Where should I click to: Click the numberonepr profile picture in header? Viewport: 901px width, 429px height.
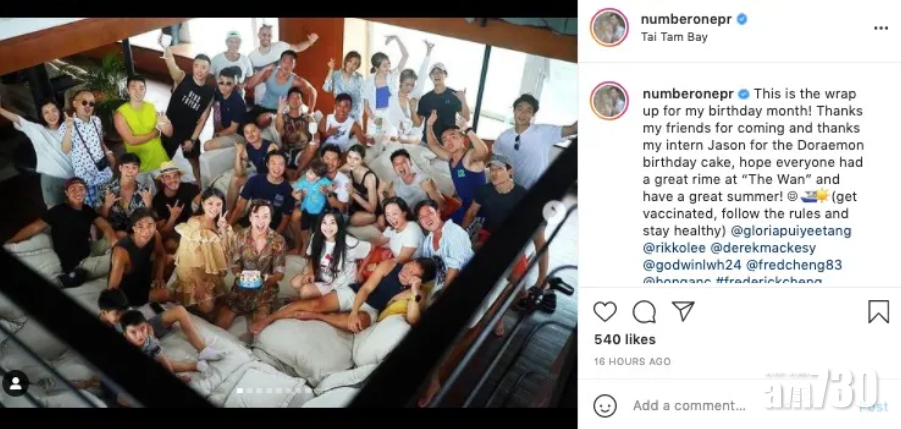[x=609, y=27]
